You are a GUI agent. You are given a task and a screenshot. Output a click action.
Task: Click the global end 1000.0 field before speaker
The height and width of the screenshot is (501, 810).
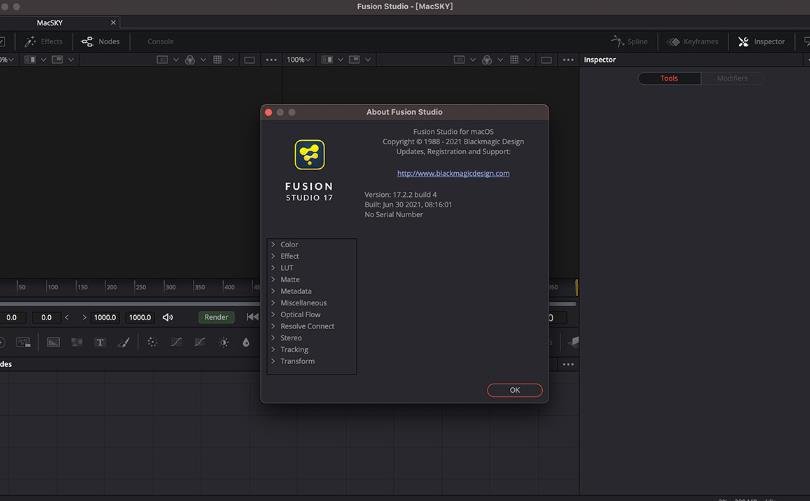(x=140, y=317)
